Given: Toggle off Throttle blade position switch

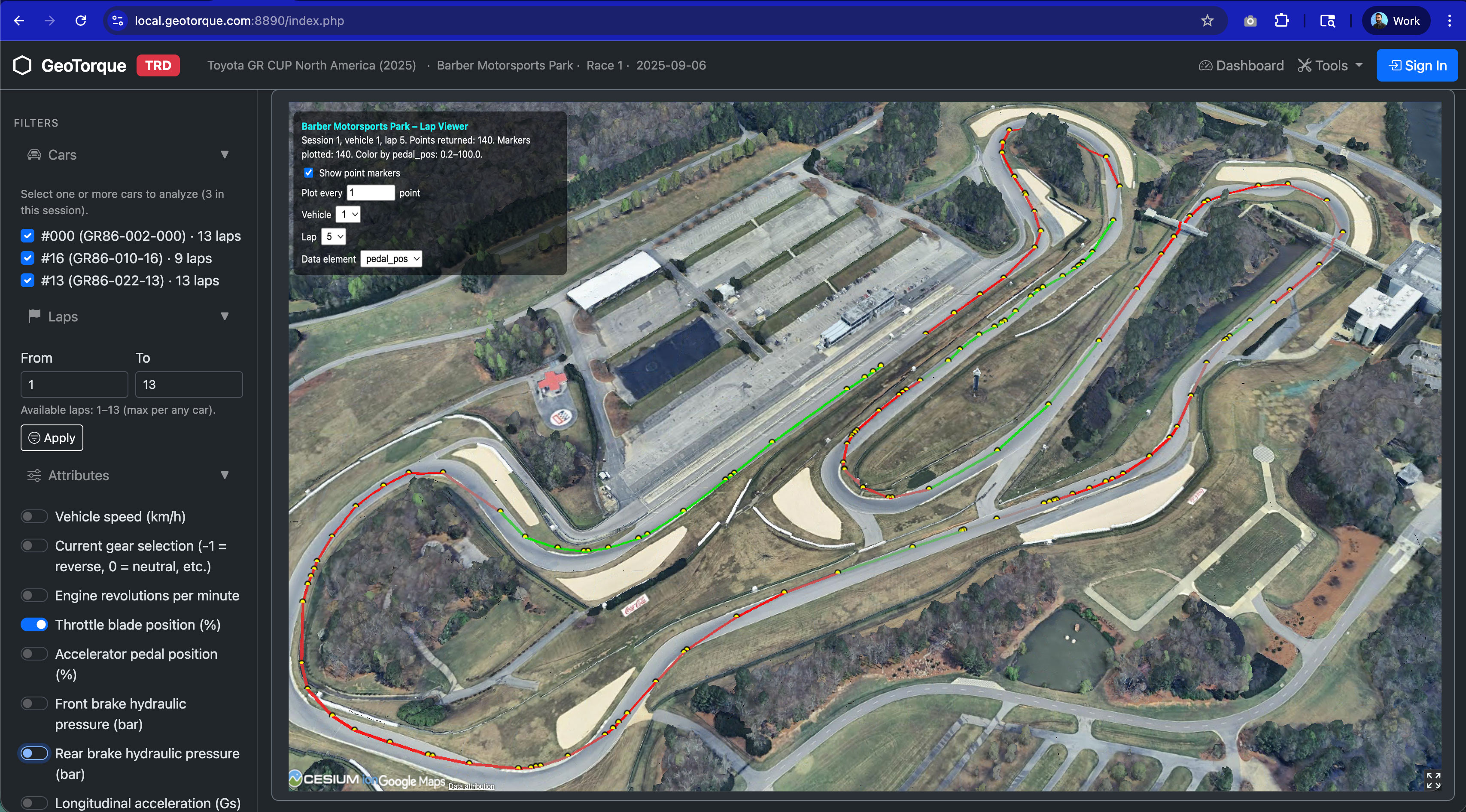Looking at the screenshot, I should pyautogui.click(x=34, y=624).
